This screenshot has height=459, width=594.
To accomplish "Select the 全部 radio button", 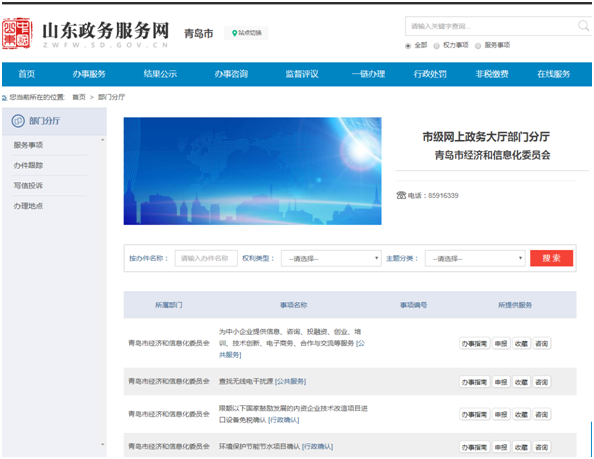I will click(408, 46).
